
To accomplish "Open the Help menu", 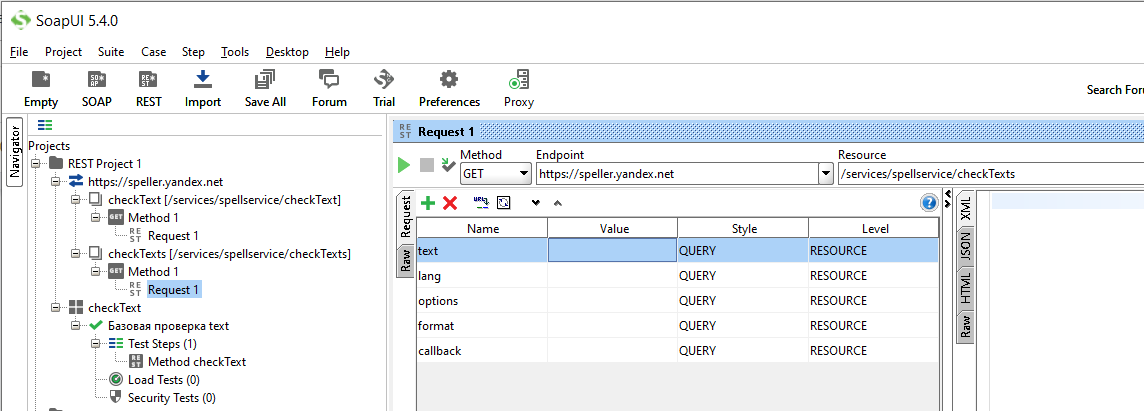I will (x=337, y=52).
